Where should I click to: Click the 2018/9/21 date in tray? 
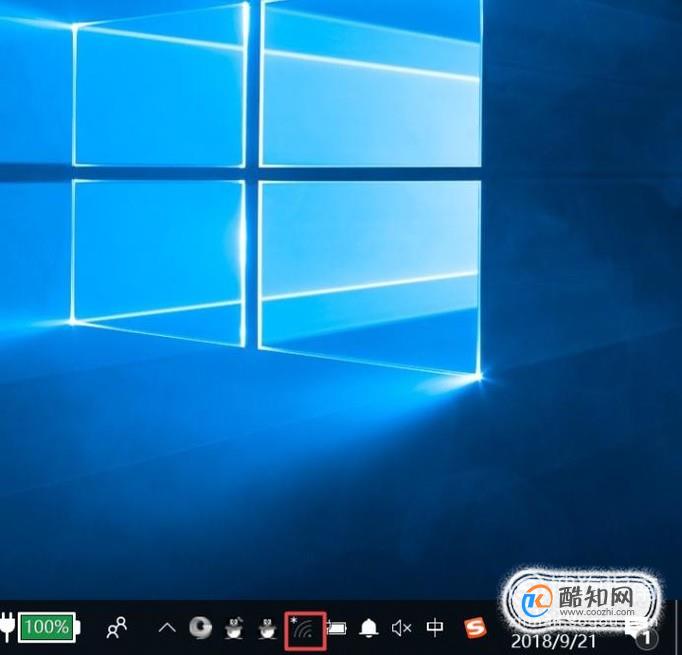tap(553, 641)
